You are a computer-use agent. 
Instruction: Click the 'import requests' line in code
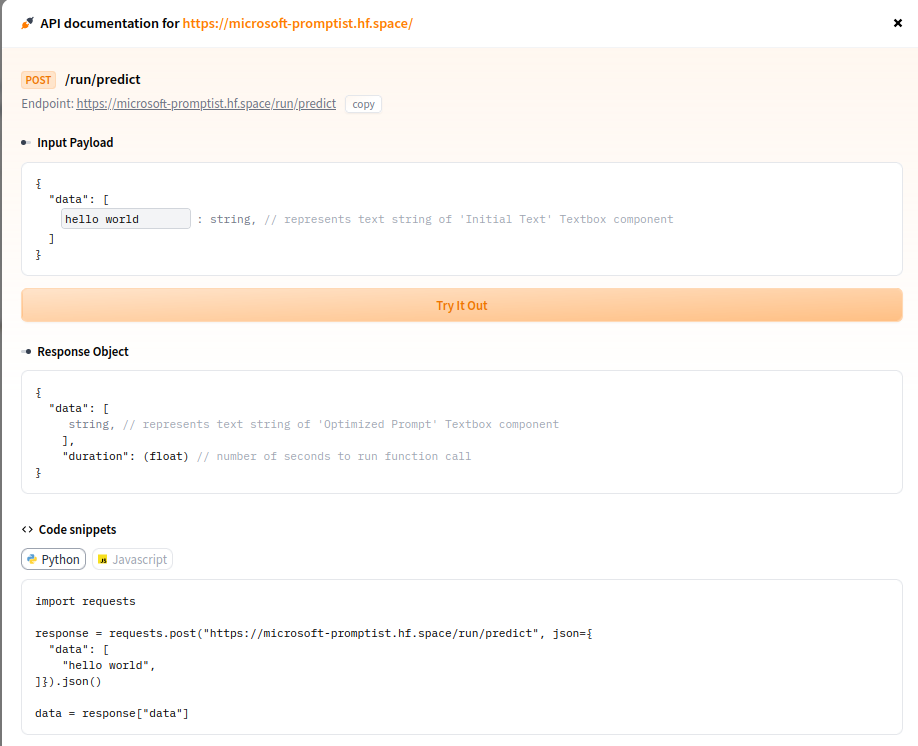coord(85,602)
